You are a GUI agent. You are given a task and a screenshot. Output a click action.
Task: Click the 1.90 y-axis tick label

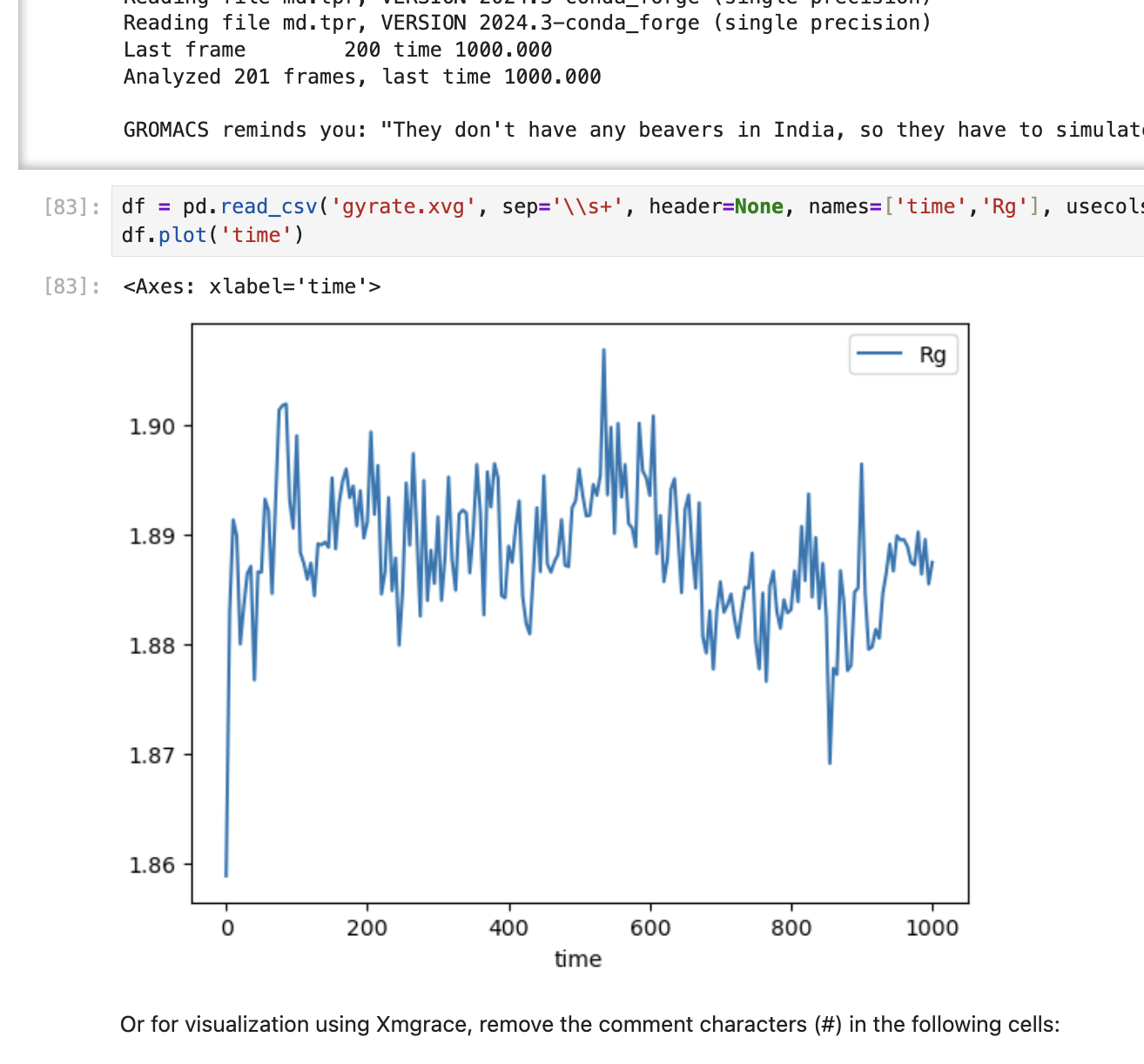pyautogui.click(x=152, y=427)
